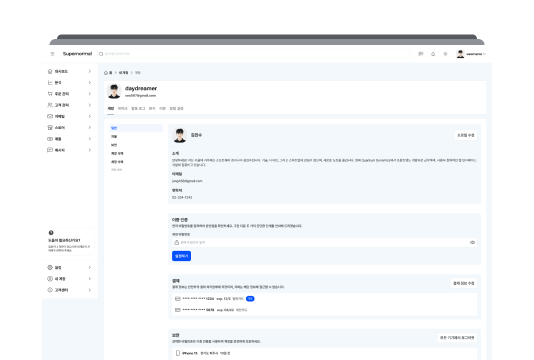Toggle password visibility with the eye icon

click(472, 242)
